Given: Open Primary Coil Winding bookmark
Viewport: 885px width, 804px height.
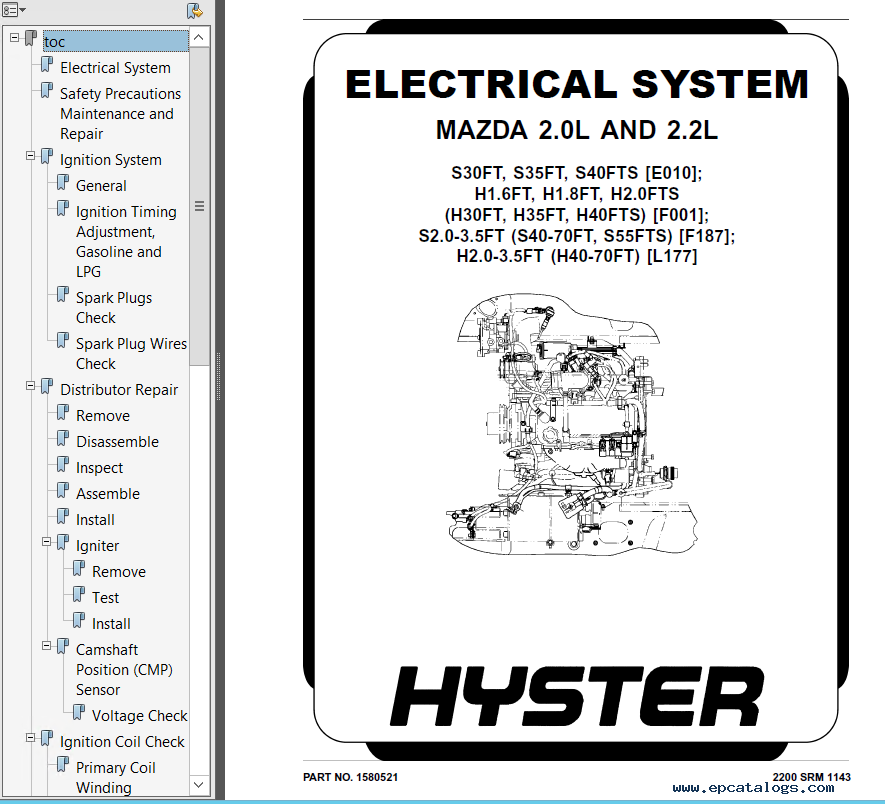Looking at the screenshot, I should click(x=116, y=777).
